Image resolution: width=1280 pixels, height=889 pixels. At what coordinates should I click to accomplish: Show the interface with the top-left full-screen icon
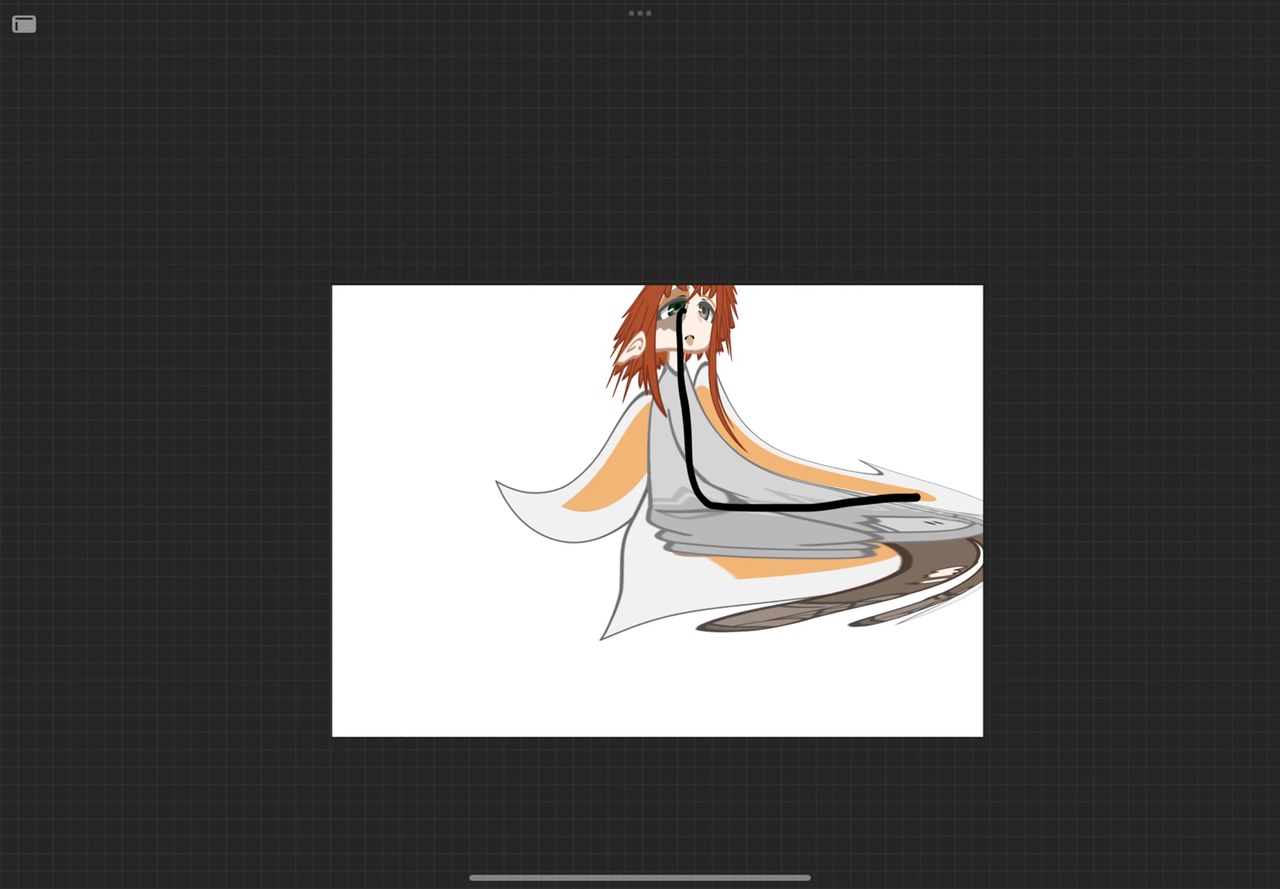pos(24,24)
